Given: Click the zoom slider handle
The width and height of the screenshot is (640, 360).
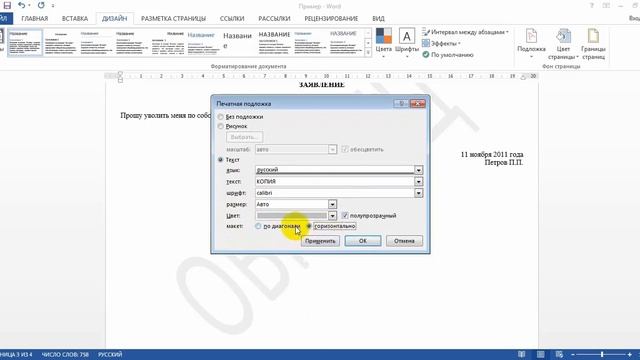Looking at the screenshot, I should (602, 354).
